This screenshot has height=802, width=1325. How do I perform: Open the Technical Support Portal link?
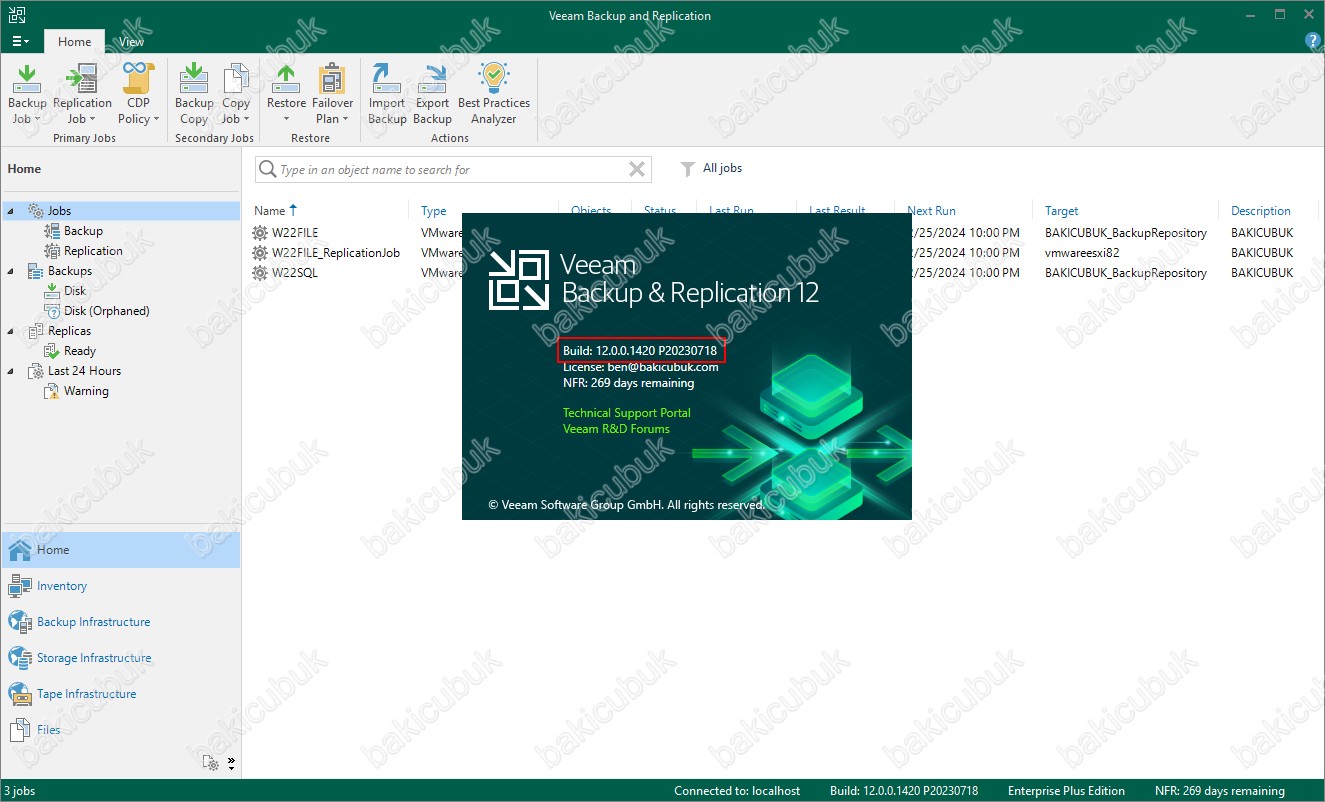point(626,413)
